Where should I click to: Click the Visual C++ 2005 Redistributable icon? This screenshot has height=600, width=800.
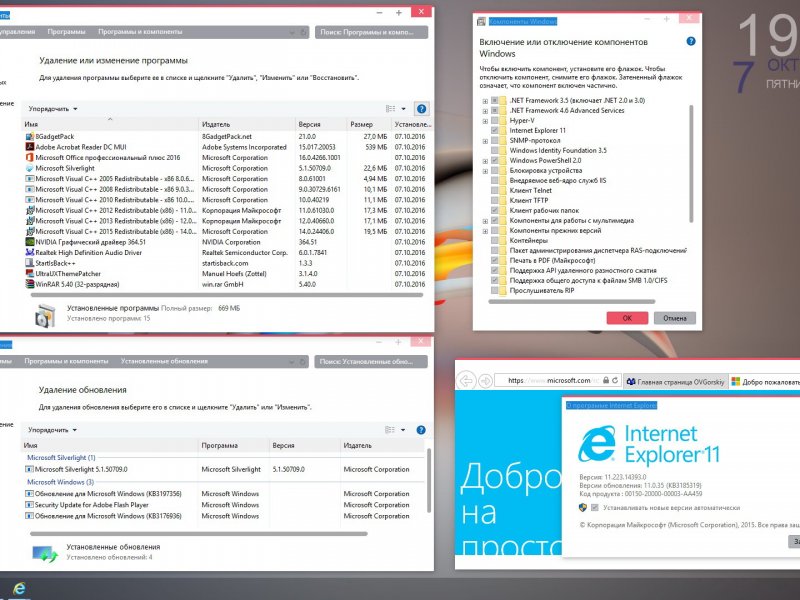tap(30, 179)
